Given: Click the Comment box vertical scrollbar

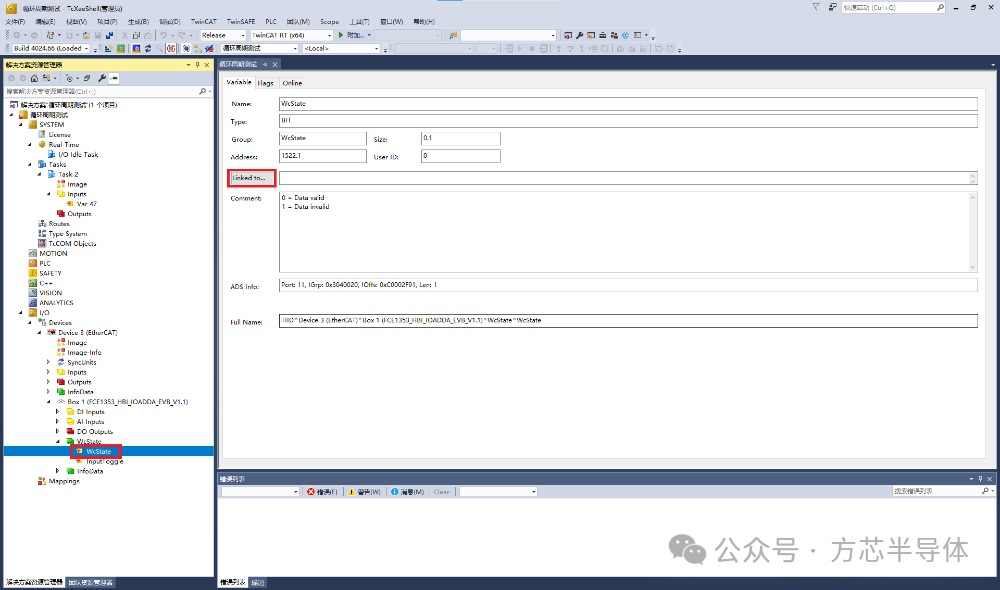Looking at the screenshot, I should [973, 232].
